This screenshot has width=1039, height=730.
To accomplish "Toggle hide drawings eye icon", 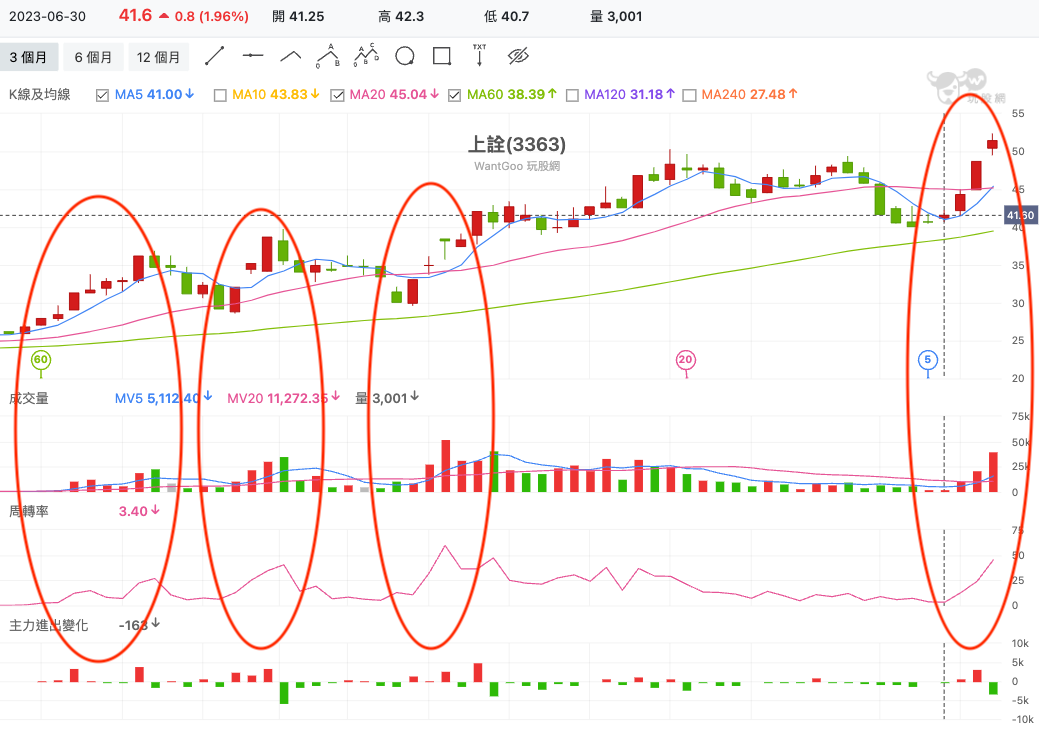I will tap(518, 56).
